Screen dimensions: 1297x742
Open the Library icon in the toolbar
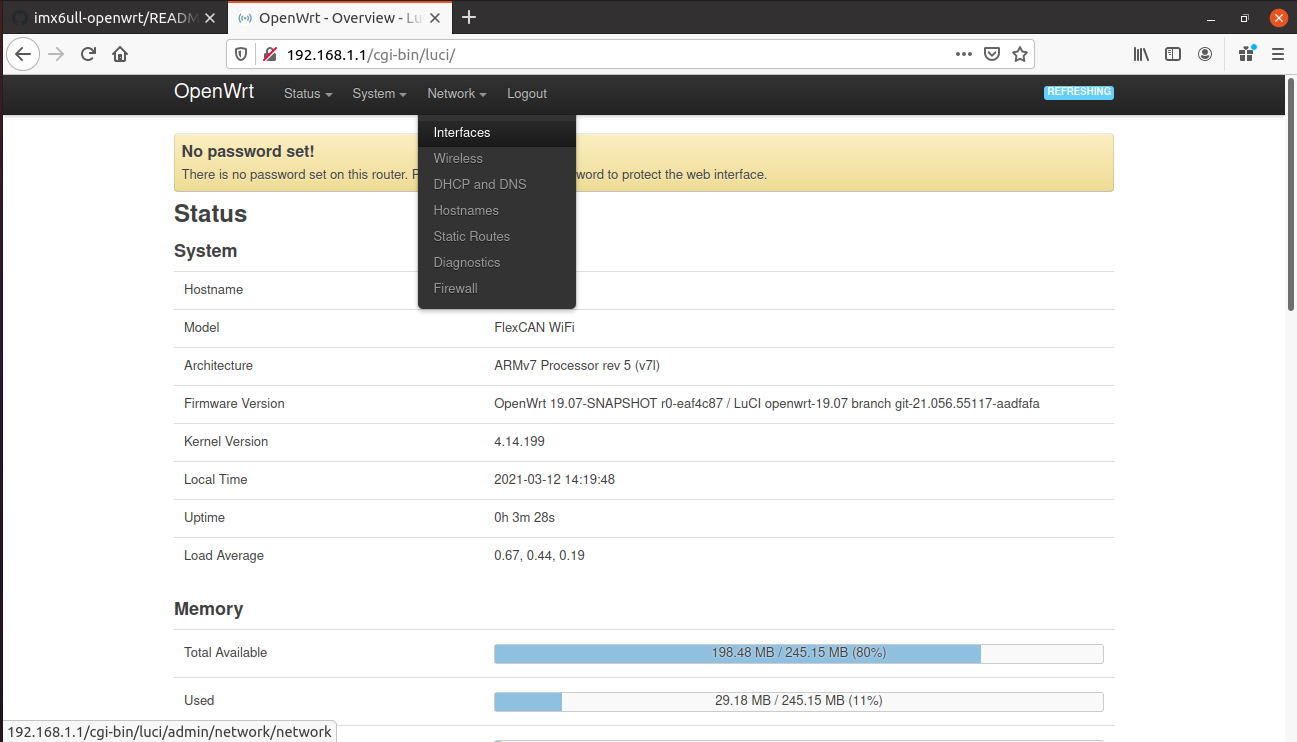[1141, 54]
